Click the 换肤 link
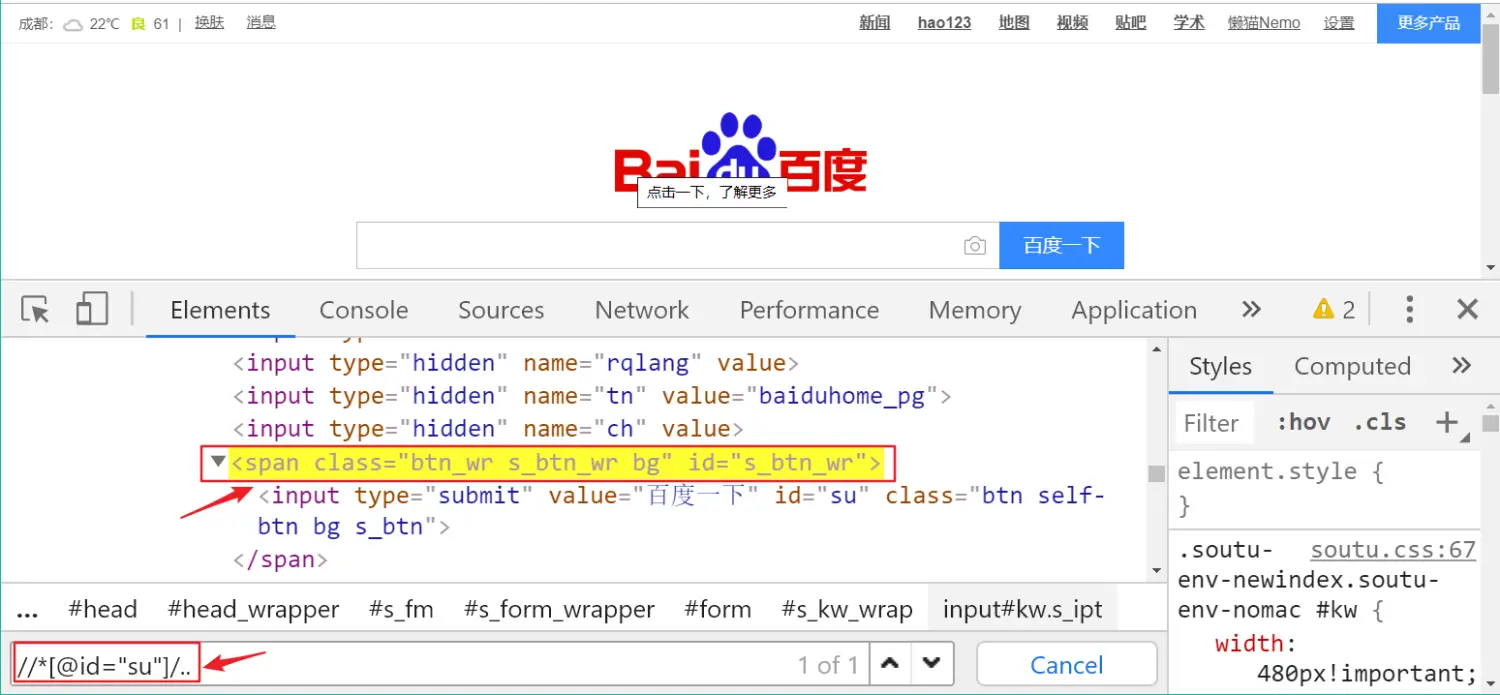1500x695 pixels. 209,23
